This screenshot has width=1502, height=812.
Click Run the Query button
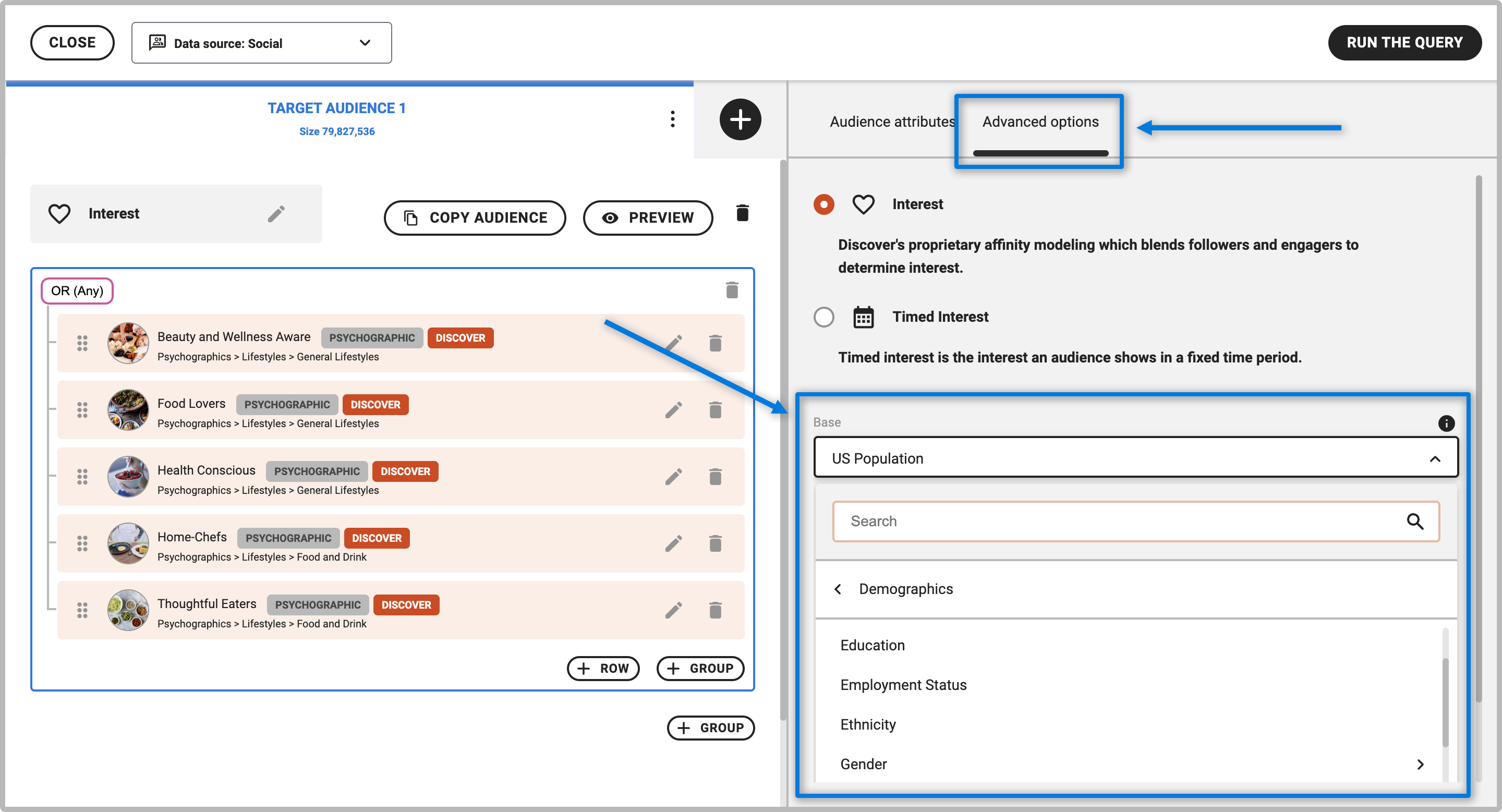(x=1404, y=43)
